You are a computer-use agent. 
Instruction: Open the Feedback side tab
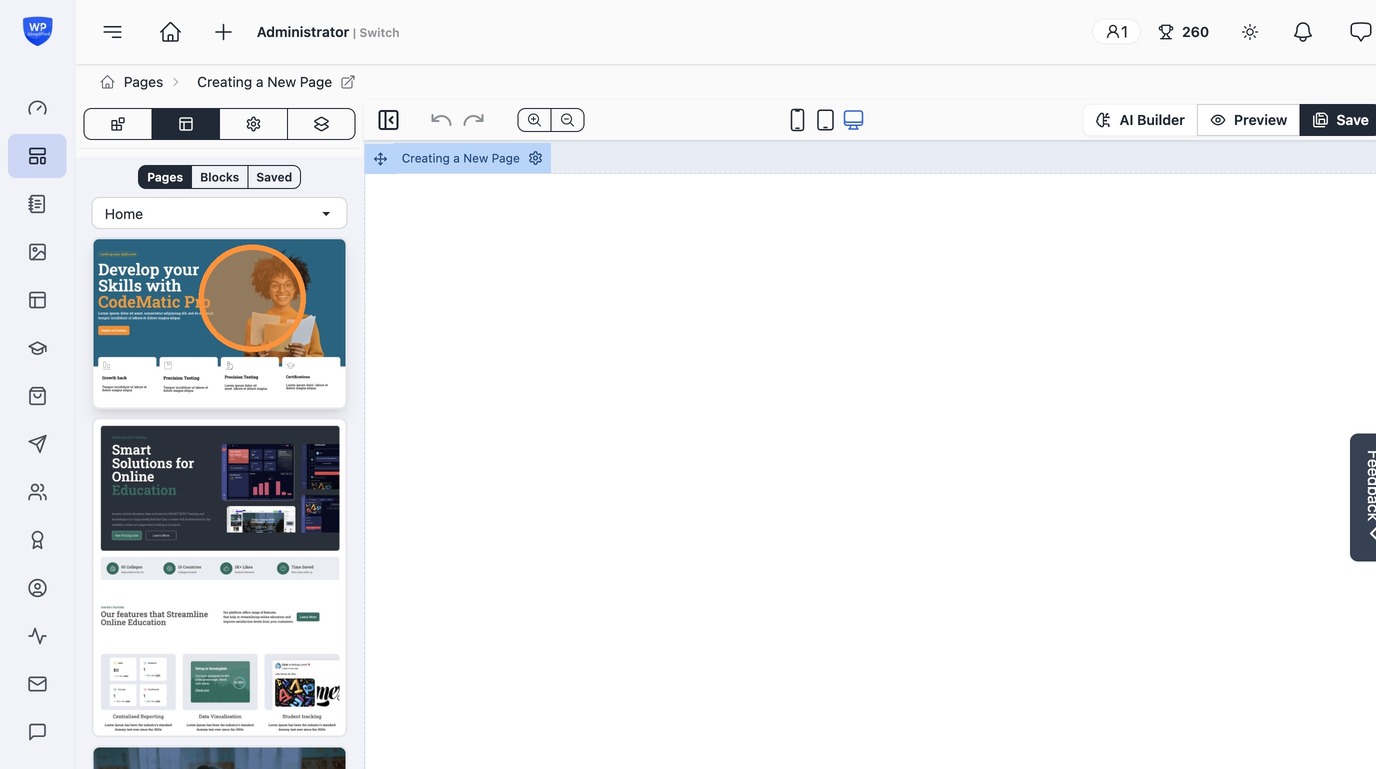click(1364, 497)
